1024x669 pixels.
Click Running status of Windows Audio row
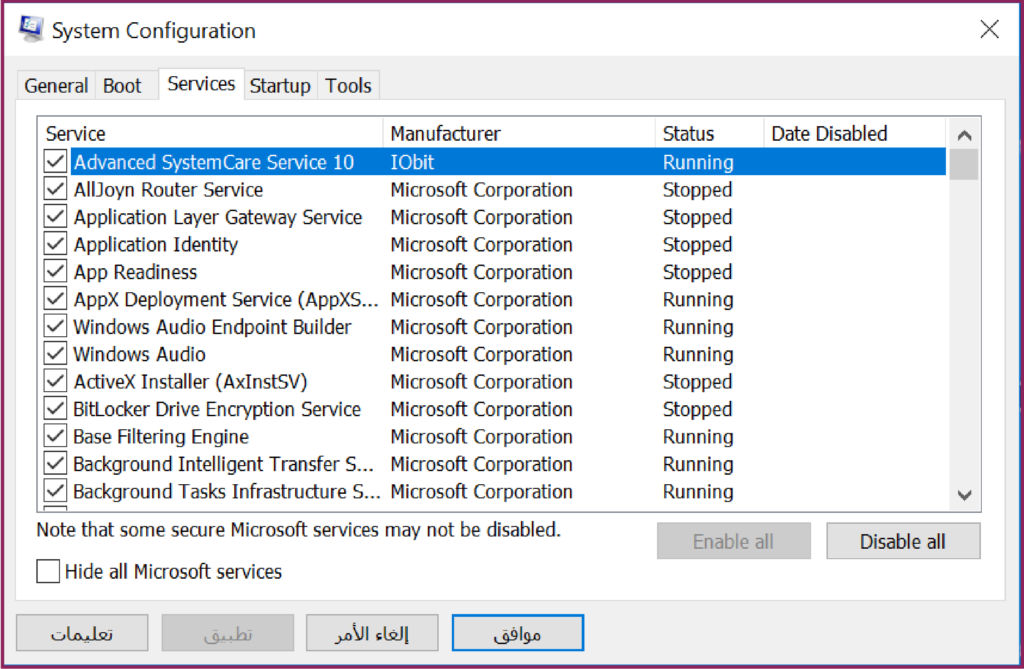(x=698, y=354)
